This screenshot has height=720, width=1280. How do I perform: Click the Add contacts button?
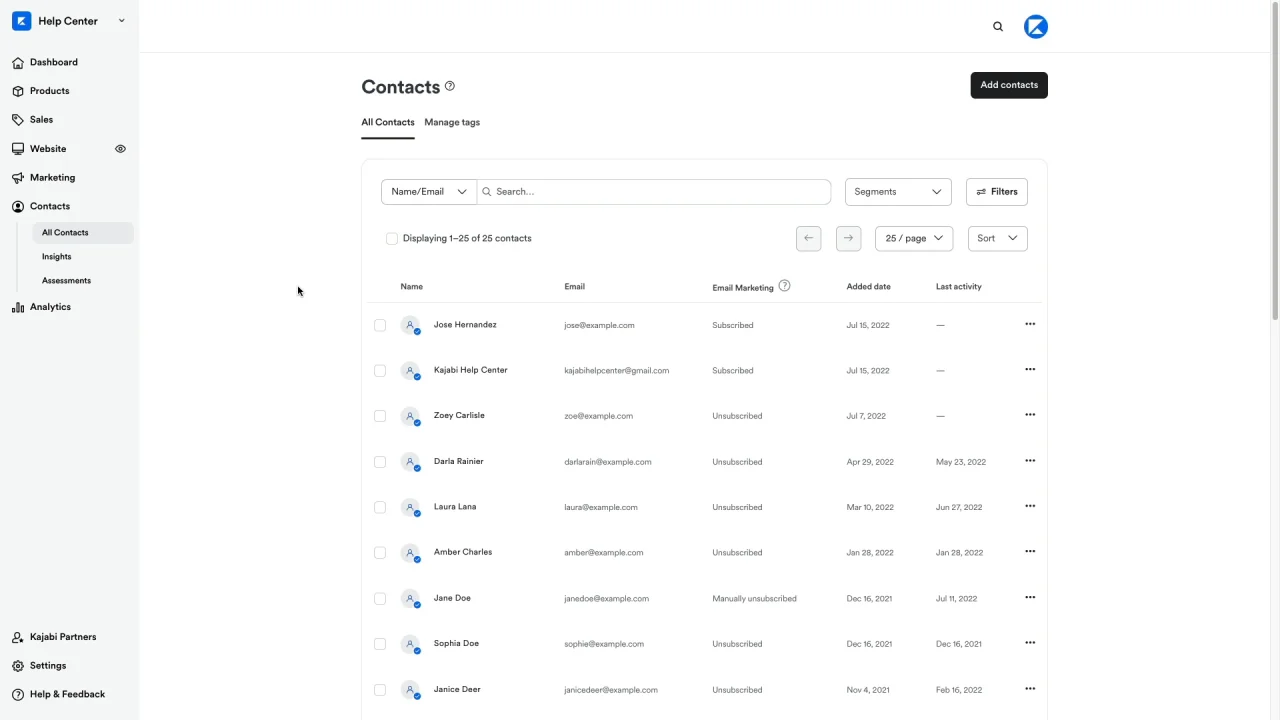[1009, 85]
